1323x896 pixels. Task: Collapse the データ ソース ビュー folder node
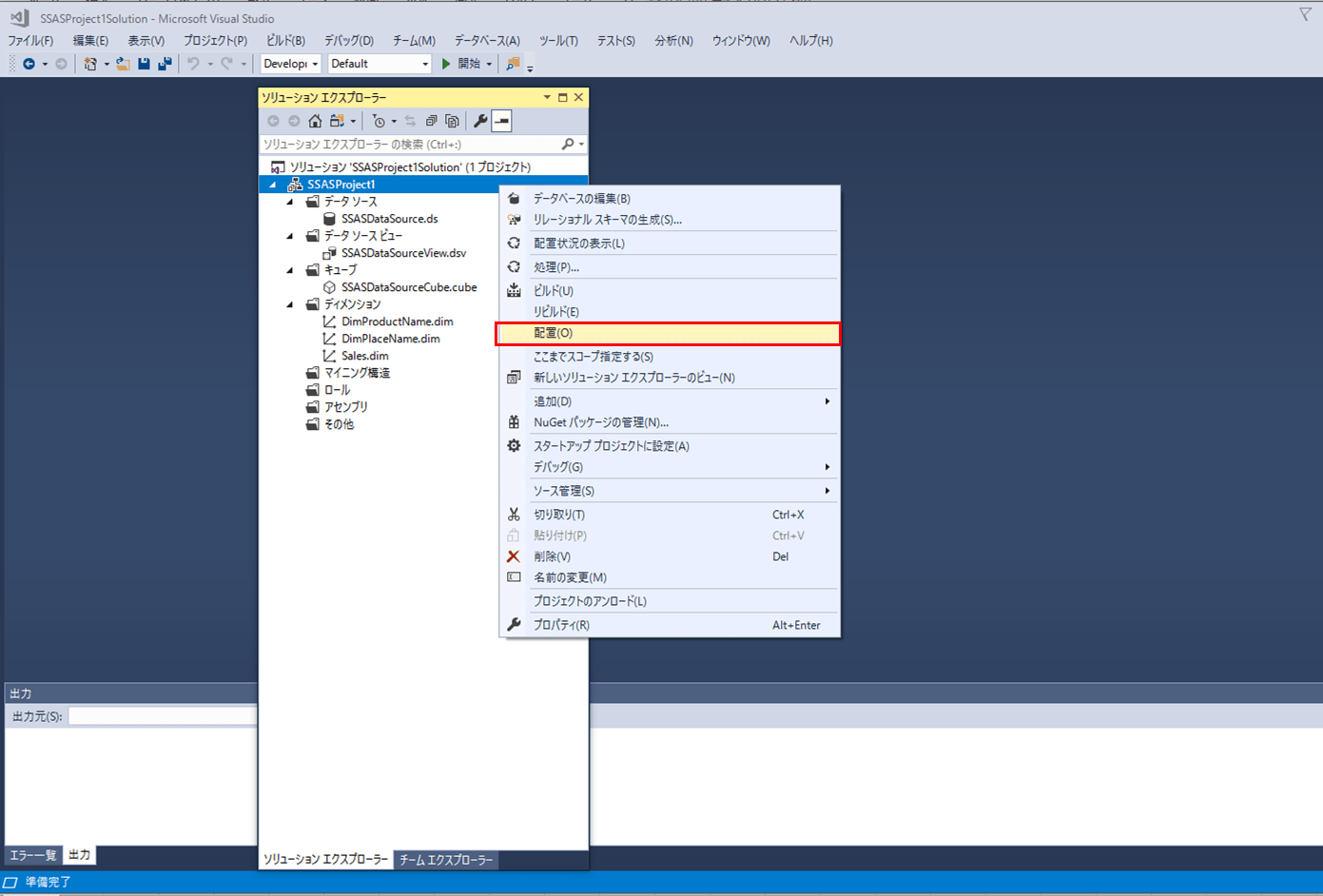click(x=290, y=236)
